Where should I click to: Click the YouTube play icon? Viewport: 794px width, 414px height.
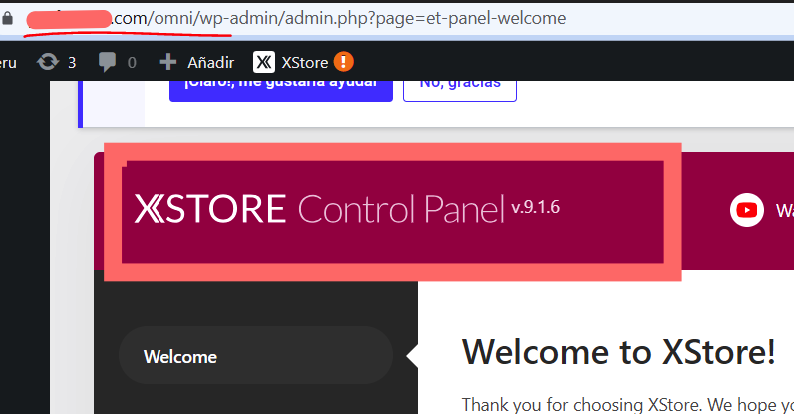coord(747,210)
